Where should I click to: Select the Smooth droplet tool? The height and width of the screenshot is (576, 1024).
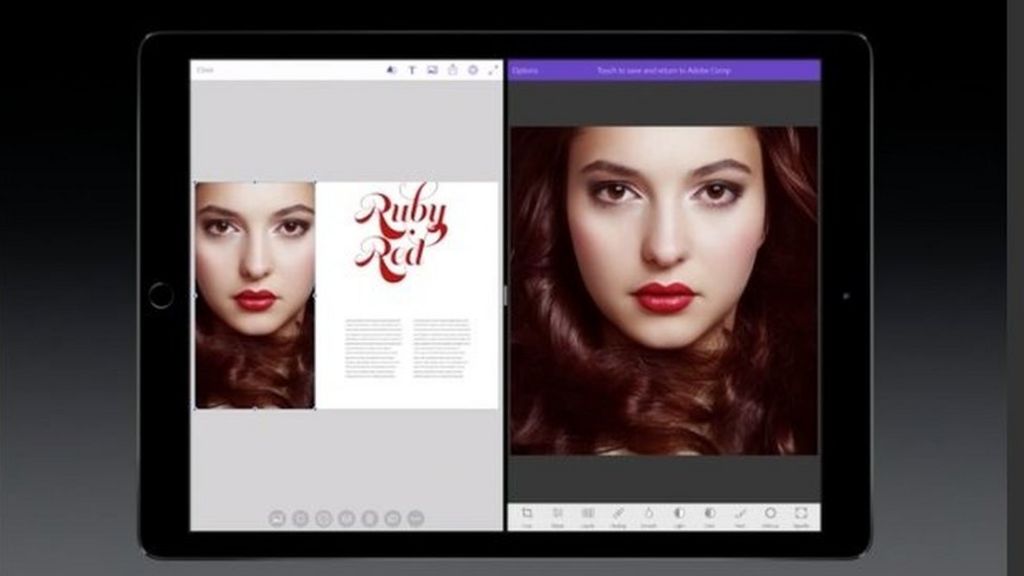[648, 517]
